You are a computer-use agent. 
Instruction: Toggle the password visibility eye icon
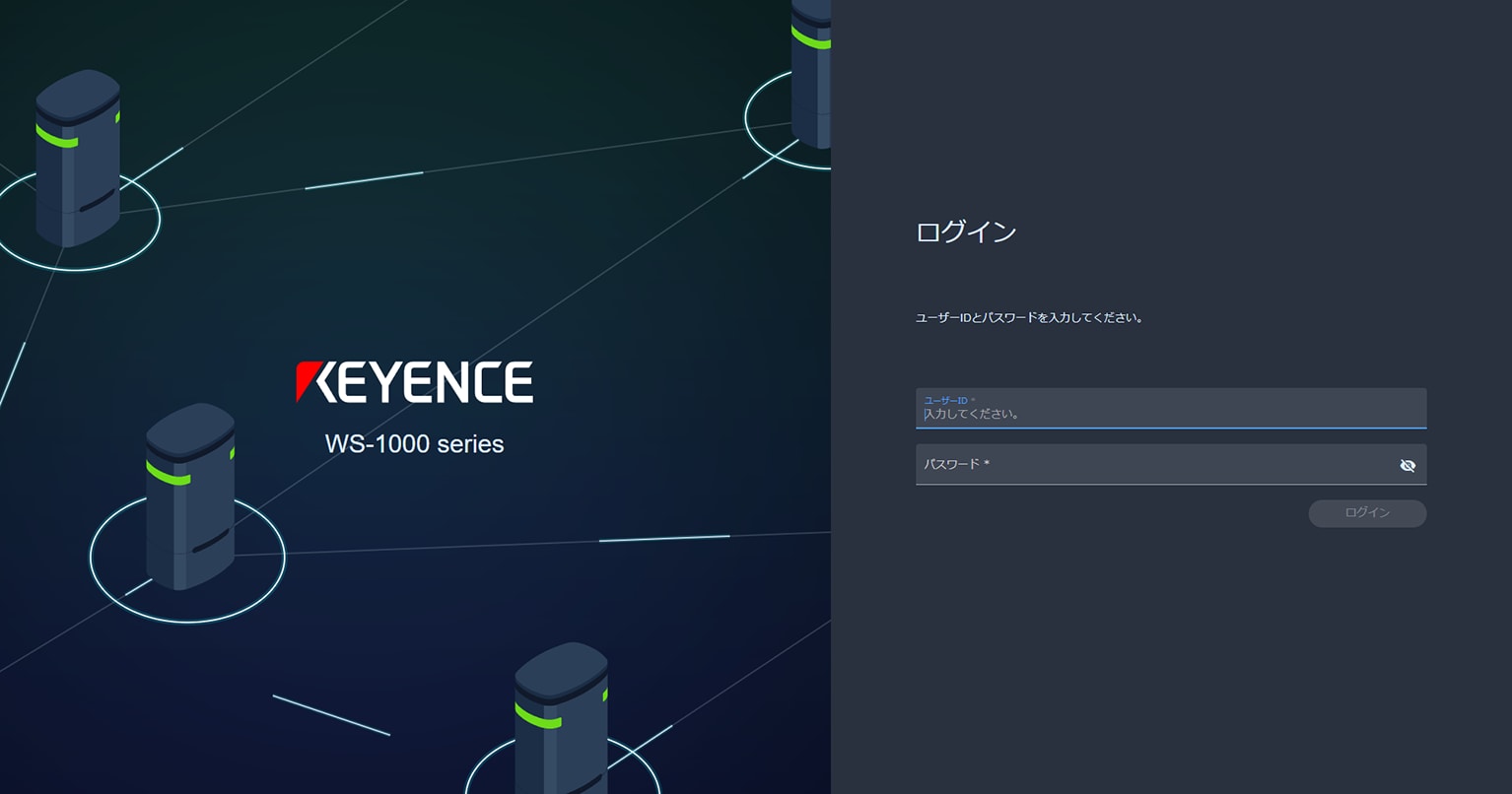pyautogui.click(x=1408, y=464)
